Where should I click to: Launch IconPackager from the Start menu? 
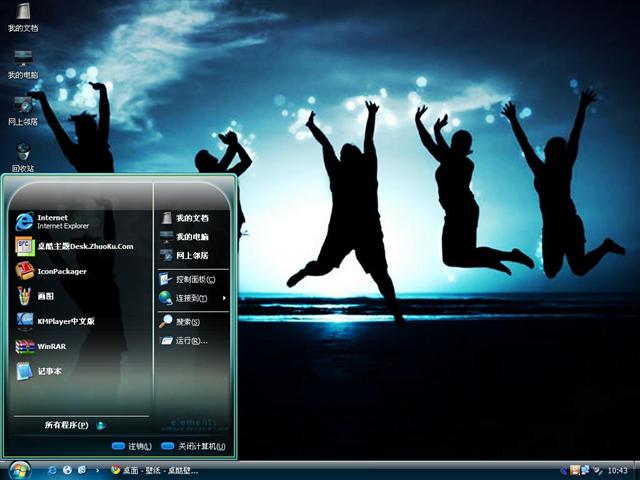(60, 271)
